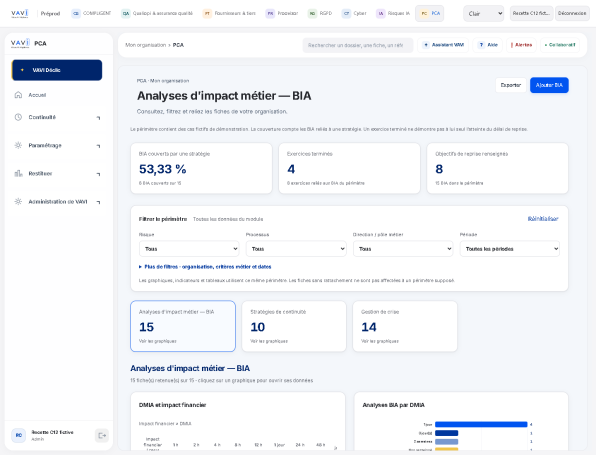Click the Objectifs de reprise renseignés value 8
Screen dimensions: 596x455
coord(439,169)
